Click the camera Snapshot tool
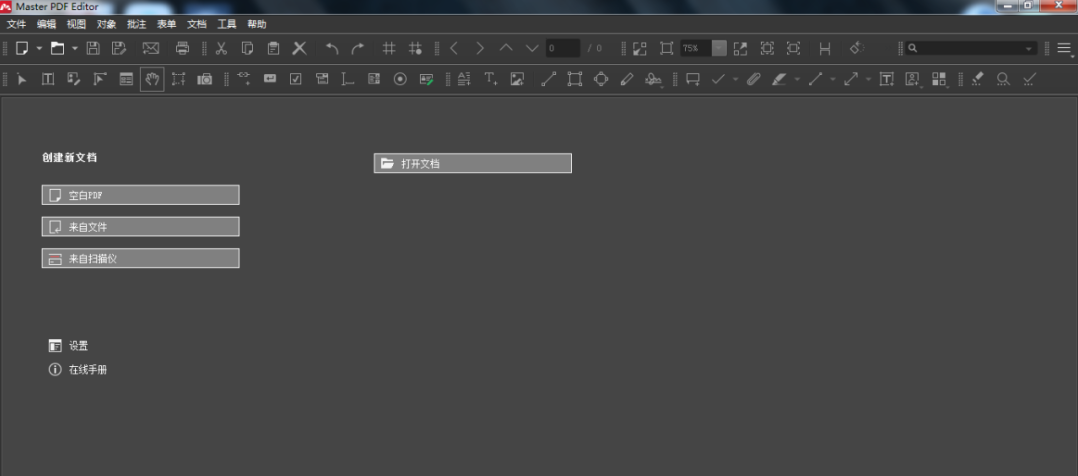 (205, 79)
